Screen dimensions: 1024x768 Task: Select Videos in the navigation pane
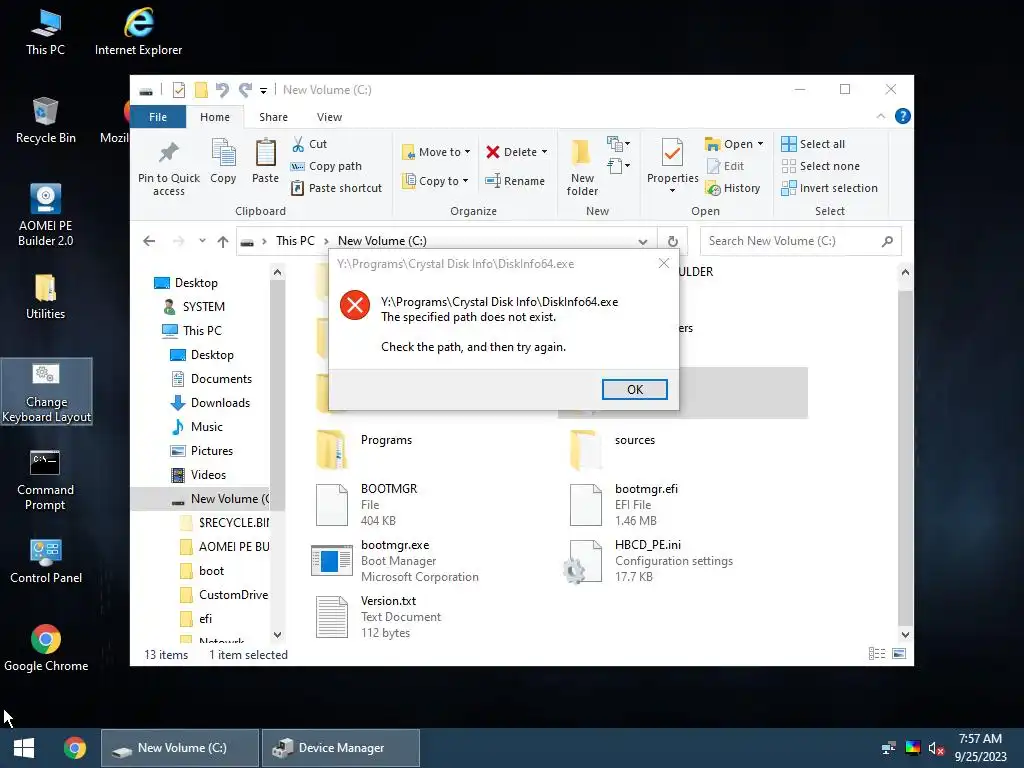pos(199,475)
